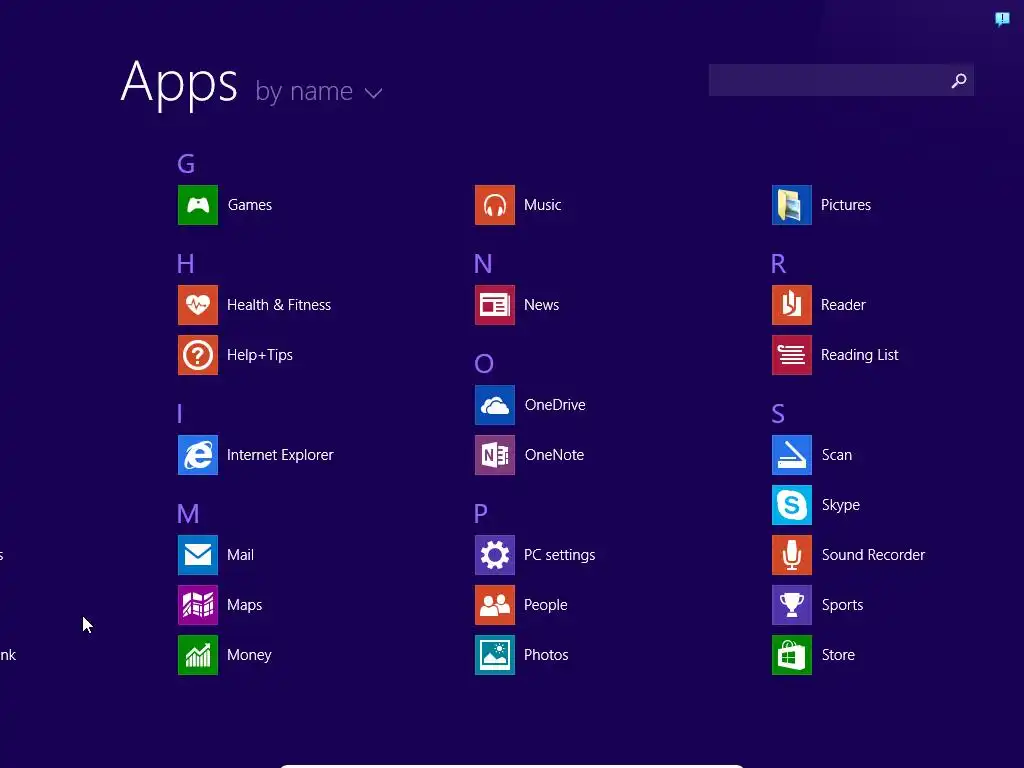The image size is (1024, 768).
Task: Click the 'Skype' label text
Action: 840,505
